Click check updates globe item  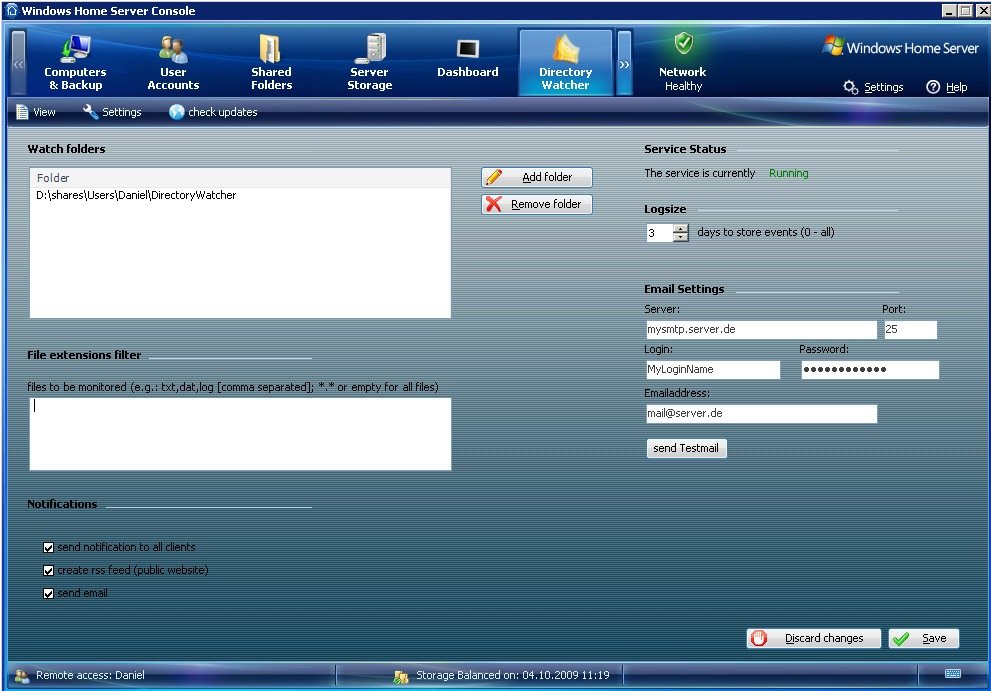(213, 112)
